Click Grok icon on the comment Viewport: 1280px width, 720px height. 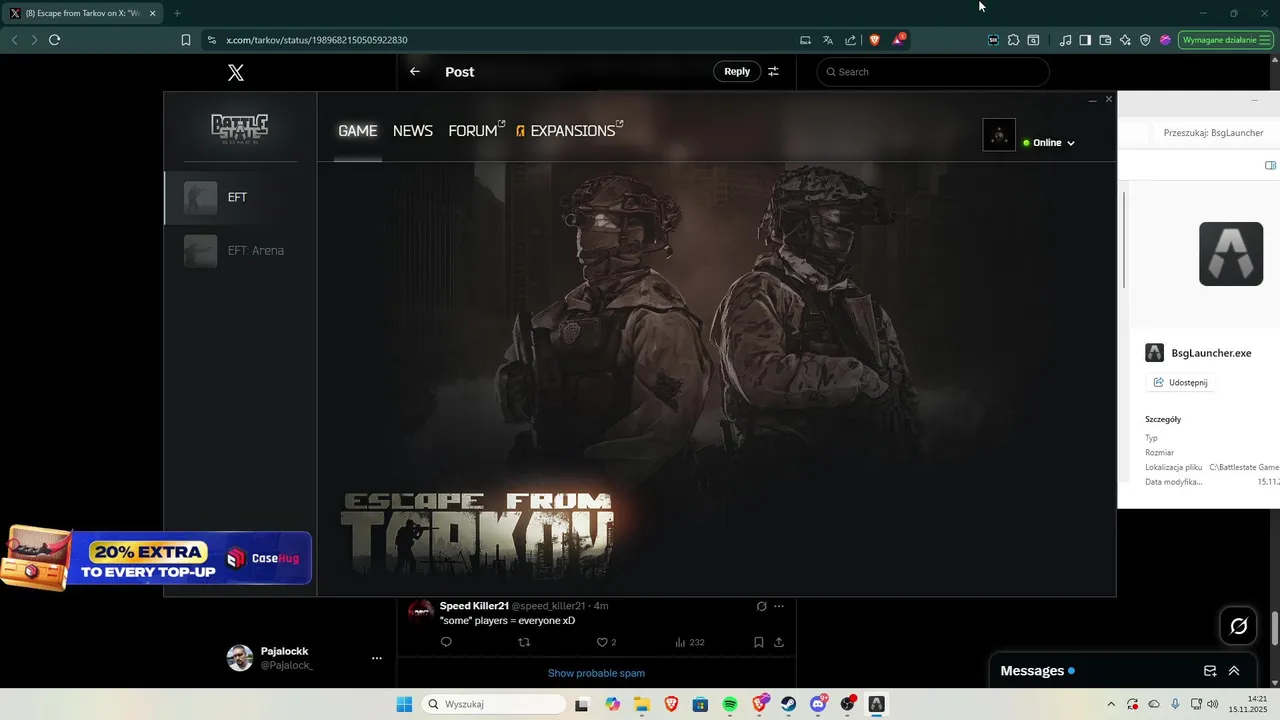point(761,606)
